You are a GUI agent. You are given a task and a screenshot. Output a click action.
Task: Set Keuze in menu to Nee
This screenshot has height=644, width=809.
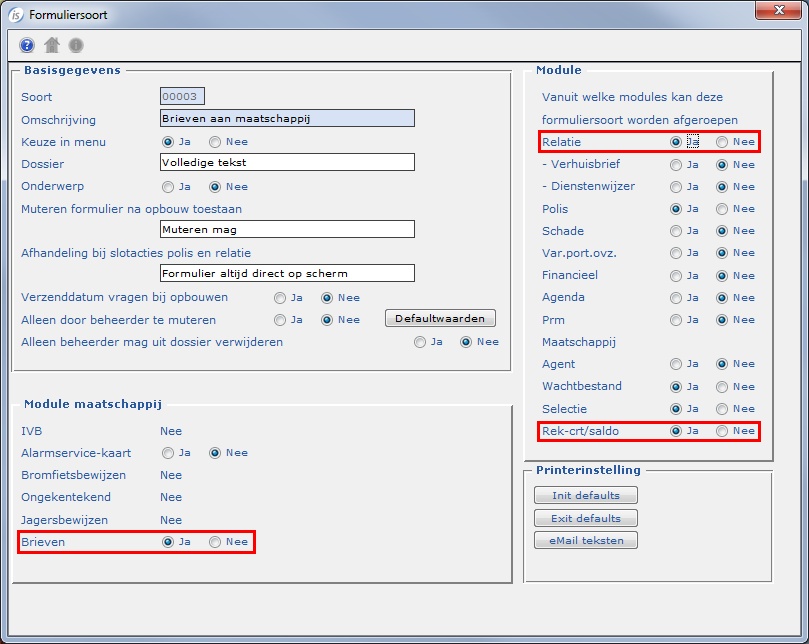[x=214, y=142]
